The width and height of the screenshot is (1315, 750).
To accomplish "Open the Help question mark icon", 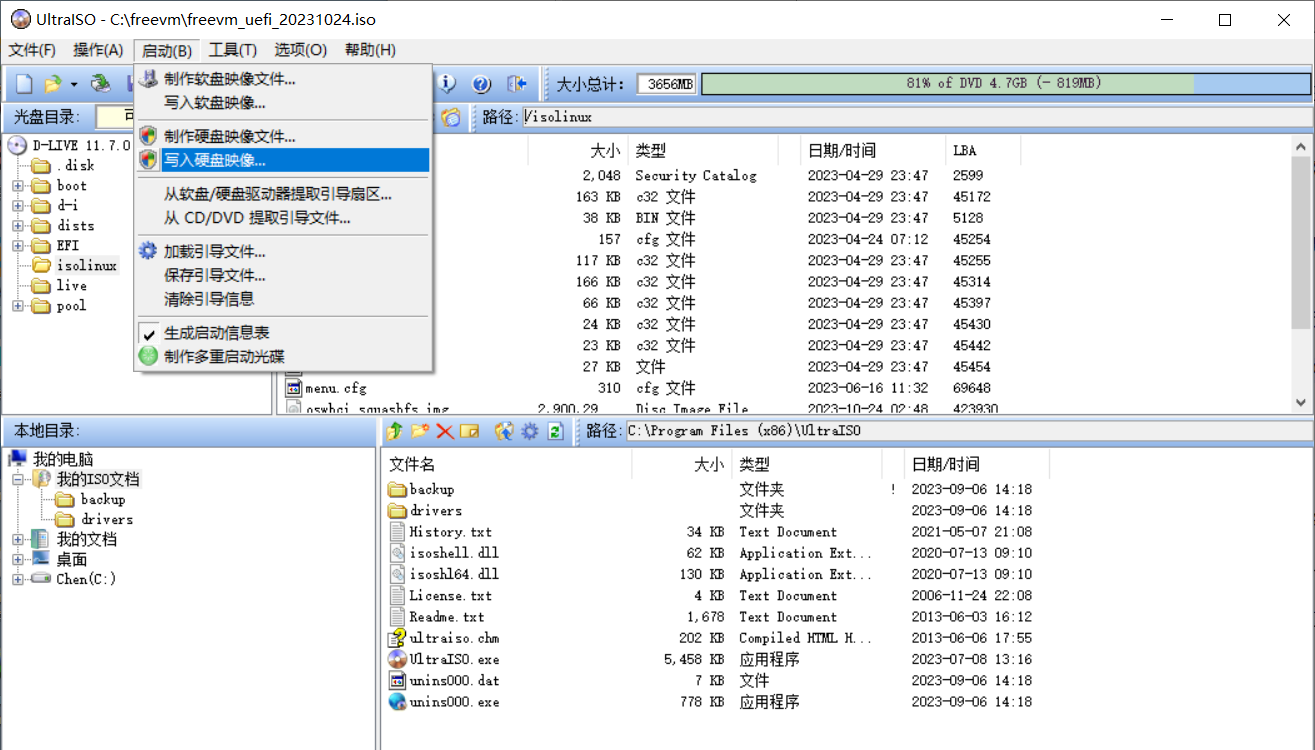I will point(481,84).
